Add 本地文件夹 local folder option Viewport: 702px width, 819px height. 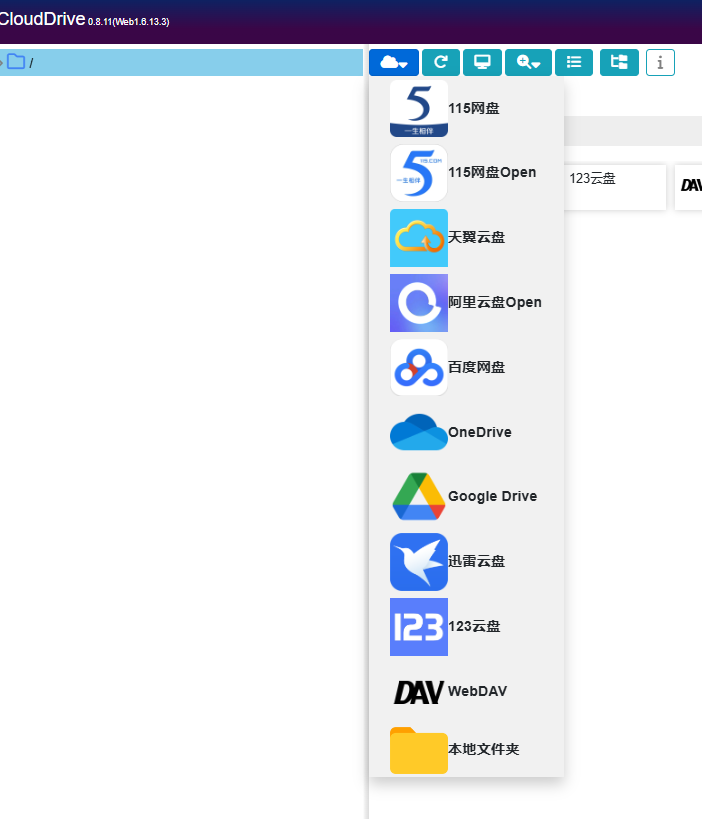[483, 749]
